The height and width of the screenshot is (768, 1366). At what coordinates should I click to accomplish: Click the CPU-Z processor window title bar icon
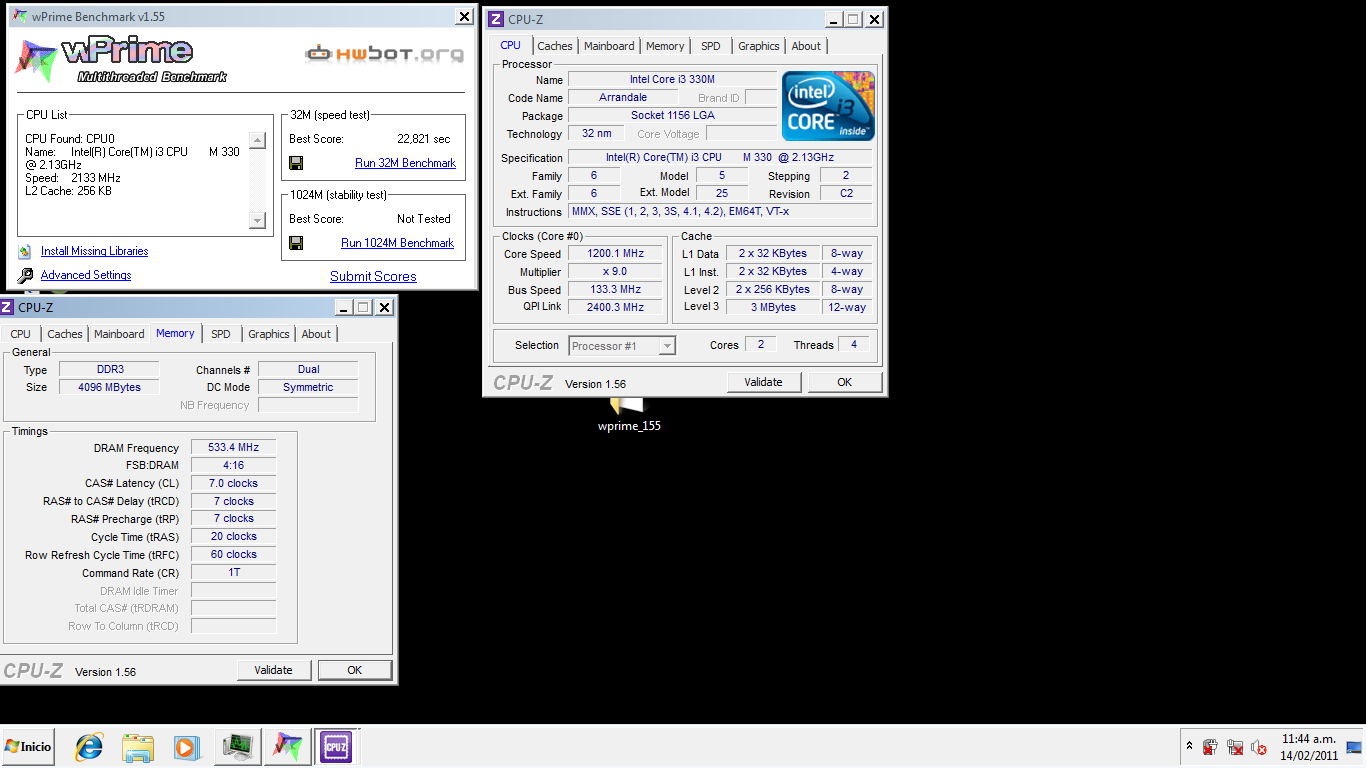click(495, 19)
